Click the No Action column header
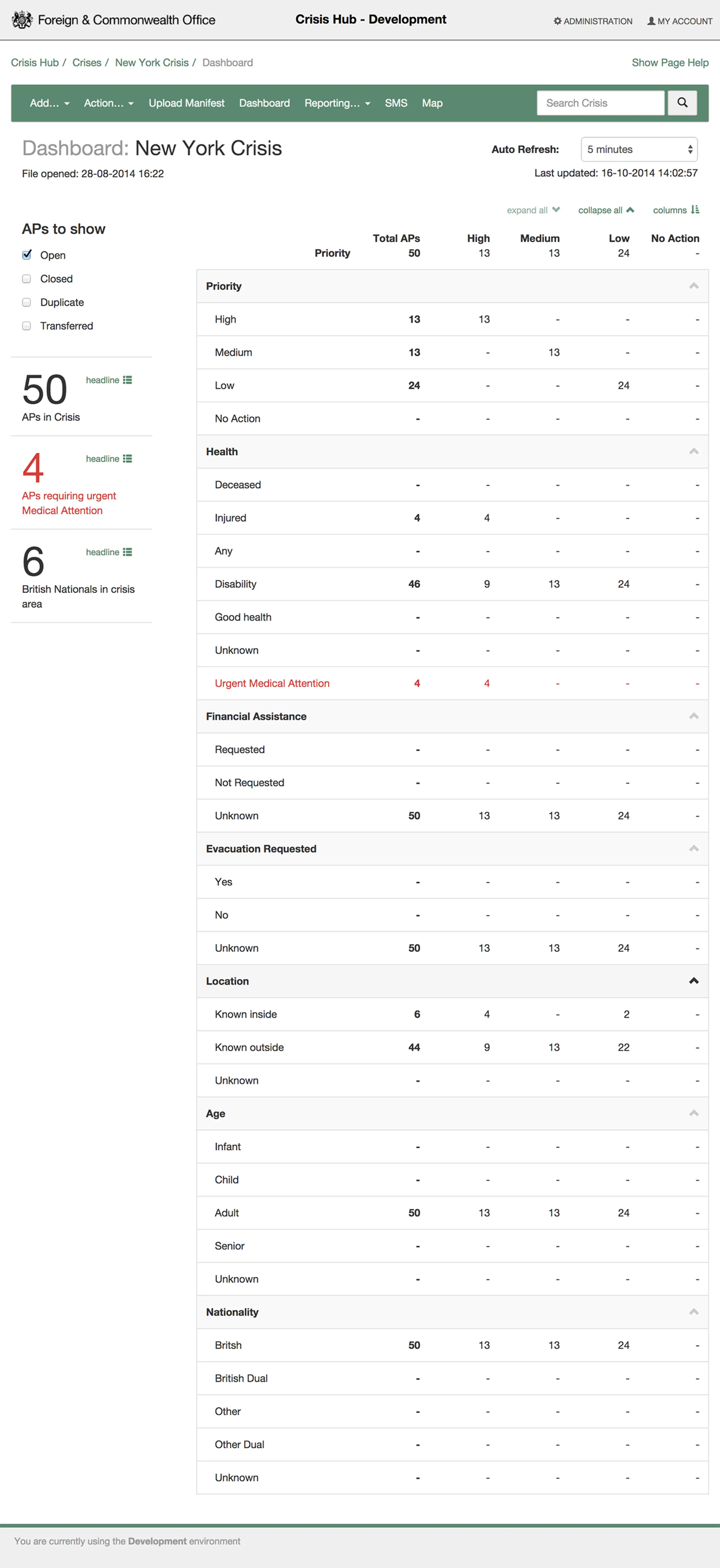The image size is (720, 1568). [675, 239]
